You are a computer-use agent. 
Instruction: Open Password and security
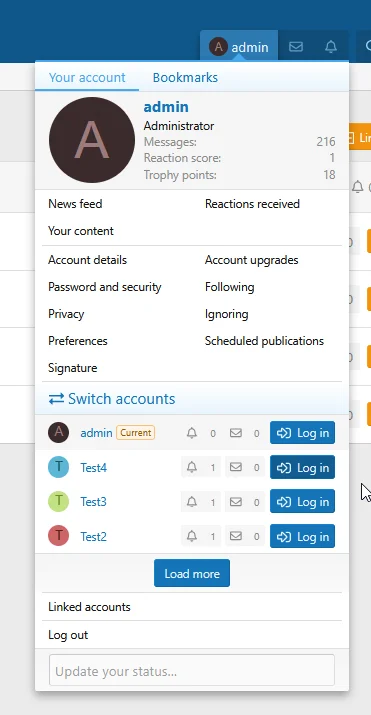tap(105, 287)
